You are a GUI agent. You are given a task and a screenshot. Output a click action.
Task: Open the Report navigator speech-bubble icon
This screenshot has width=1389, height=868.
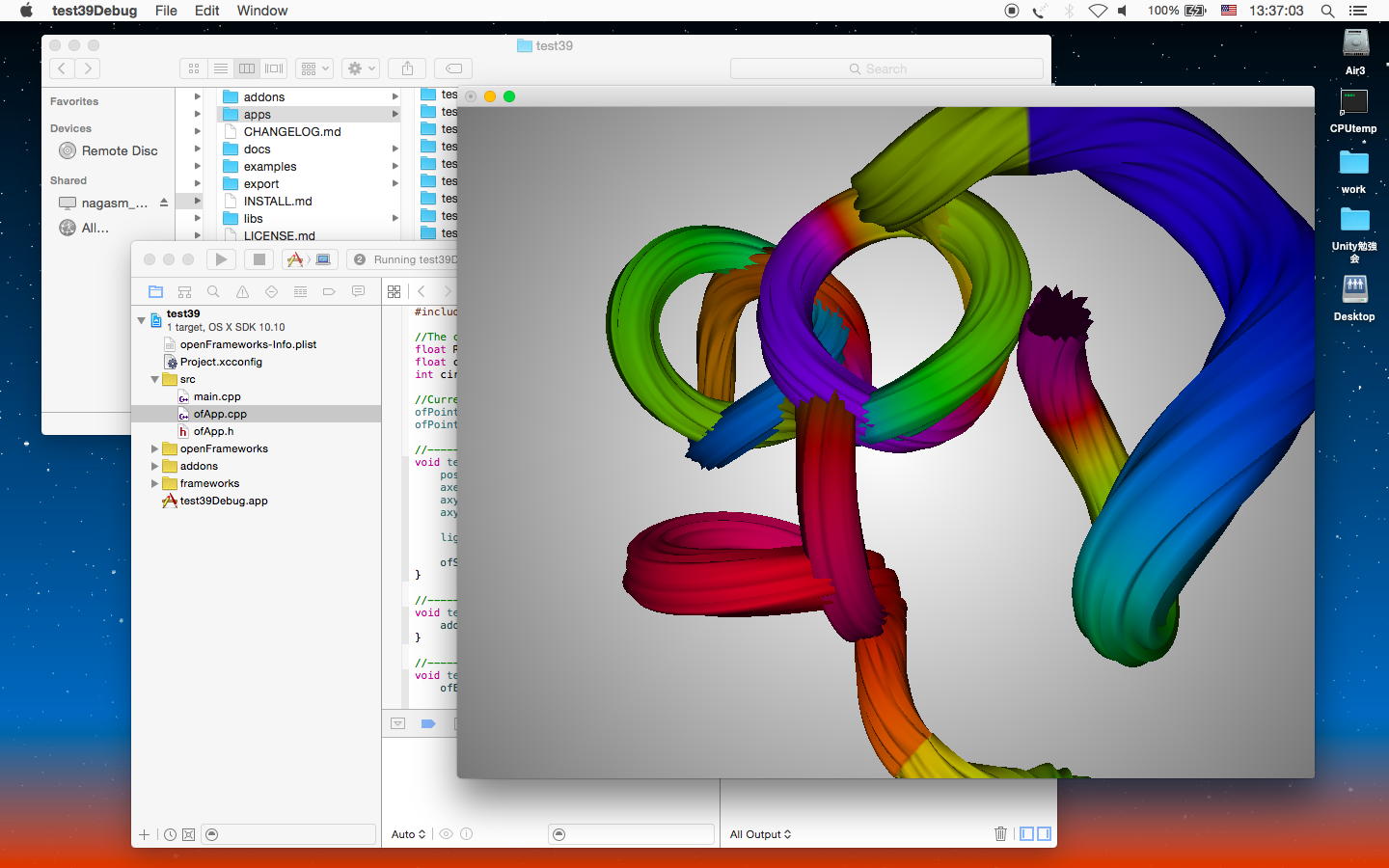coord(358,291)
